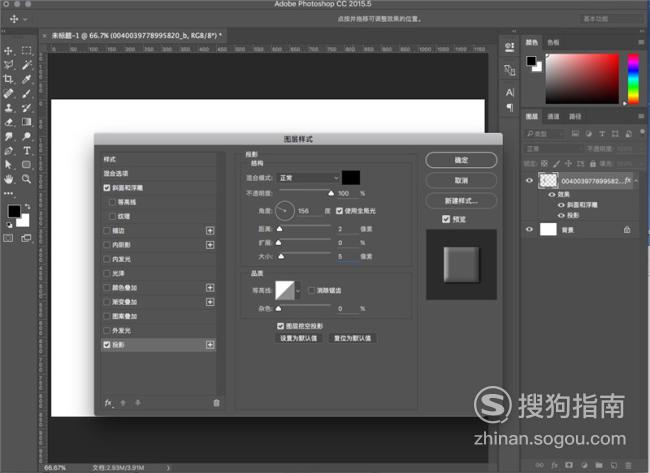Screen dimensions: 650x473
Task: Hide 斜面和浮雕 effect eye in Layers panel
Action: pyautogui.click(x=561, y=205)
